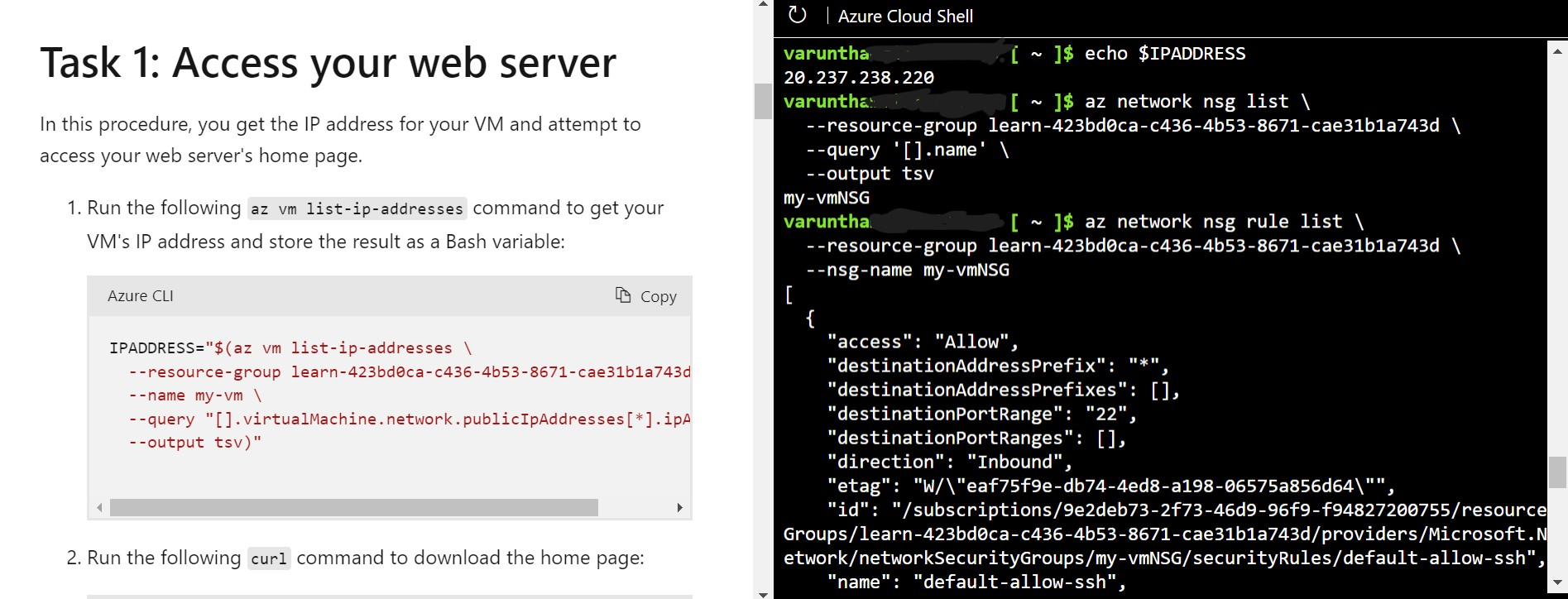The height and width of the screenshot is (599, 1568).
Task: Click the IPADDRESS="$(az vm list-ip-addresses line
Action: tap(290, 347)
